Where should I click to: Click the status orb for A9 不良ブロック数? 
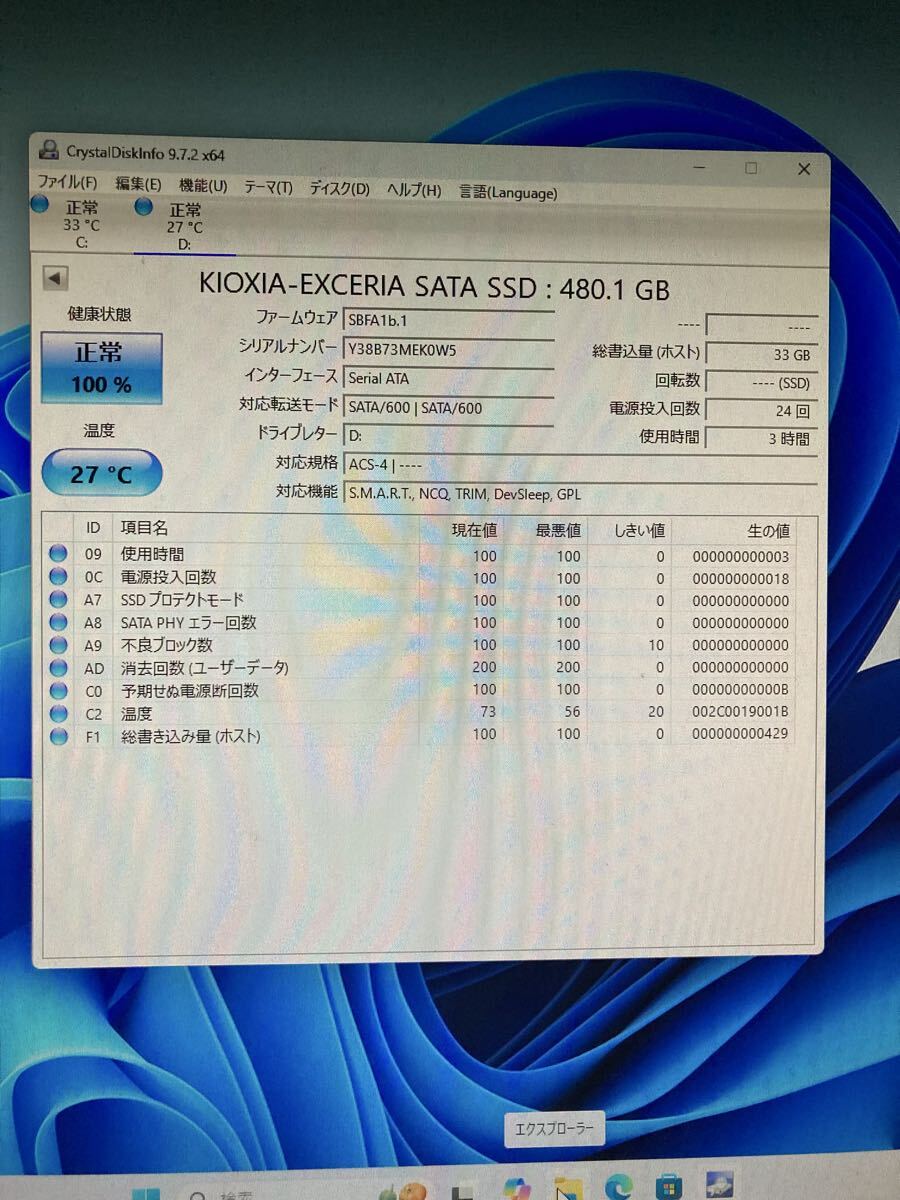[x=58, y=645]
